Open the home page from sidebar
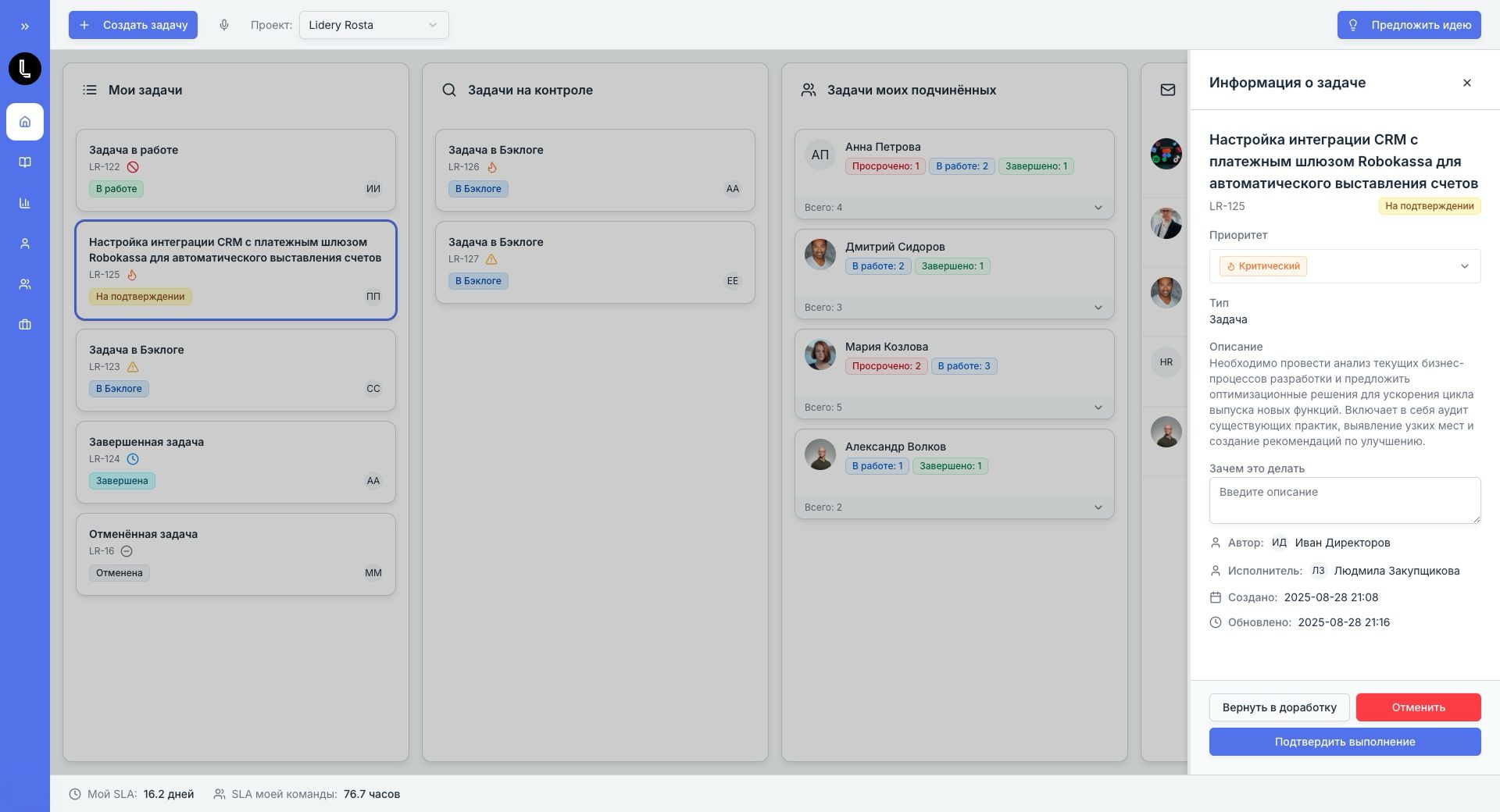 coord(25,122)
